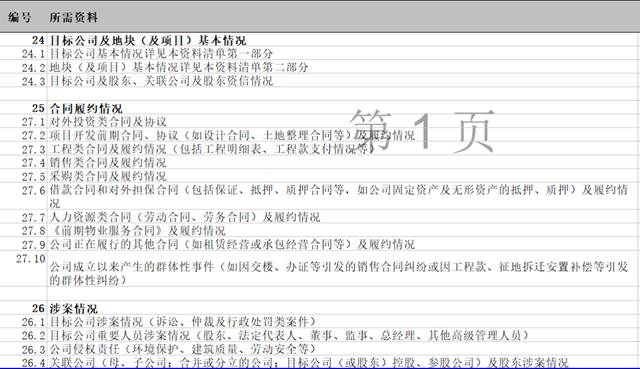This screenshot has width=640, height=369.
Task: Select the number cell 26.3
Action: pyautogui.click(x=33, y=349)
